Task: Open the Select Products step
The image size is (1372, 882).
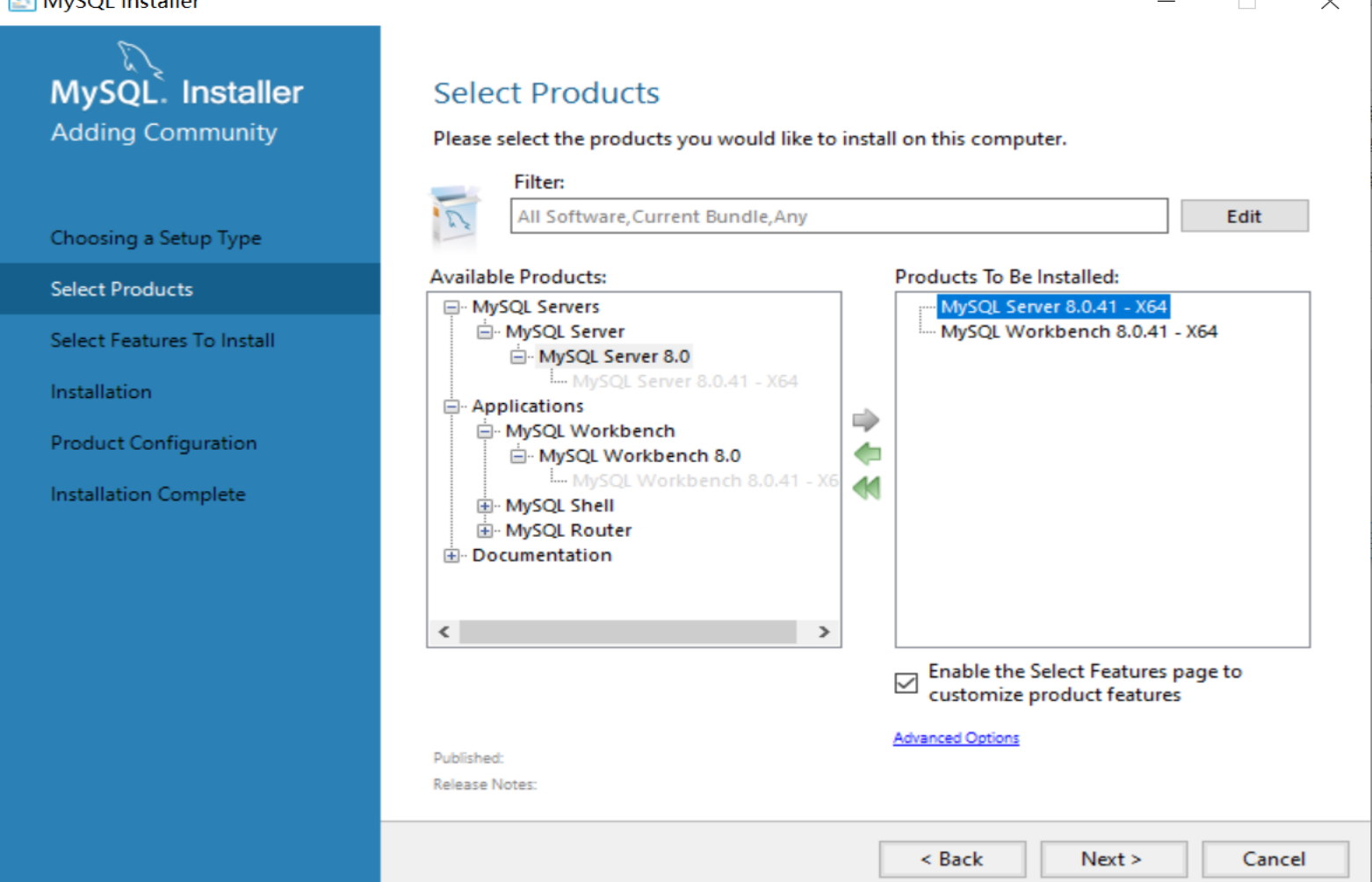Action: click(x=190, y=289)
